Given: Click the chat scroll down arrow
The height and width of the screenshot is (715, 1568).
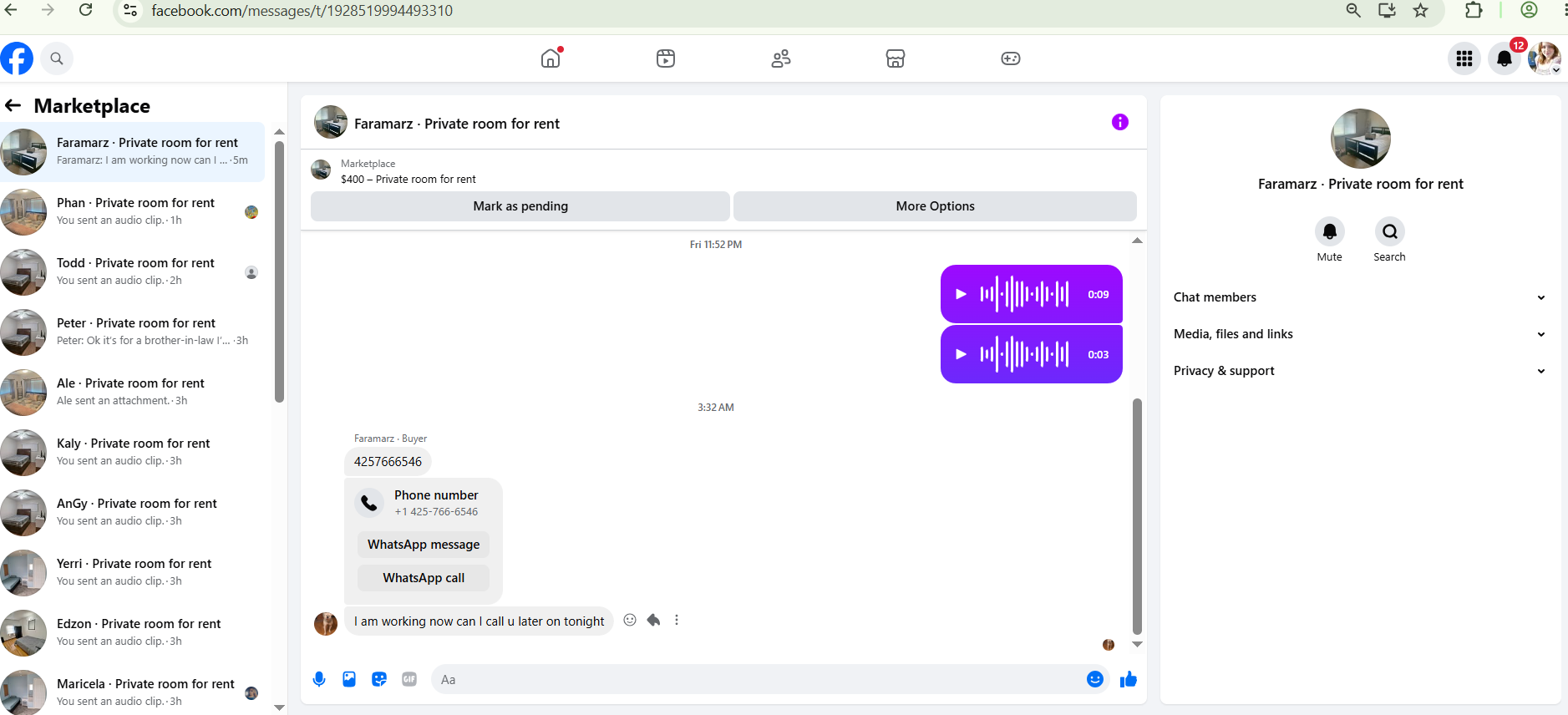Looking at the screenshot, I should 1137,644.
